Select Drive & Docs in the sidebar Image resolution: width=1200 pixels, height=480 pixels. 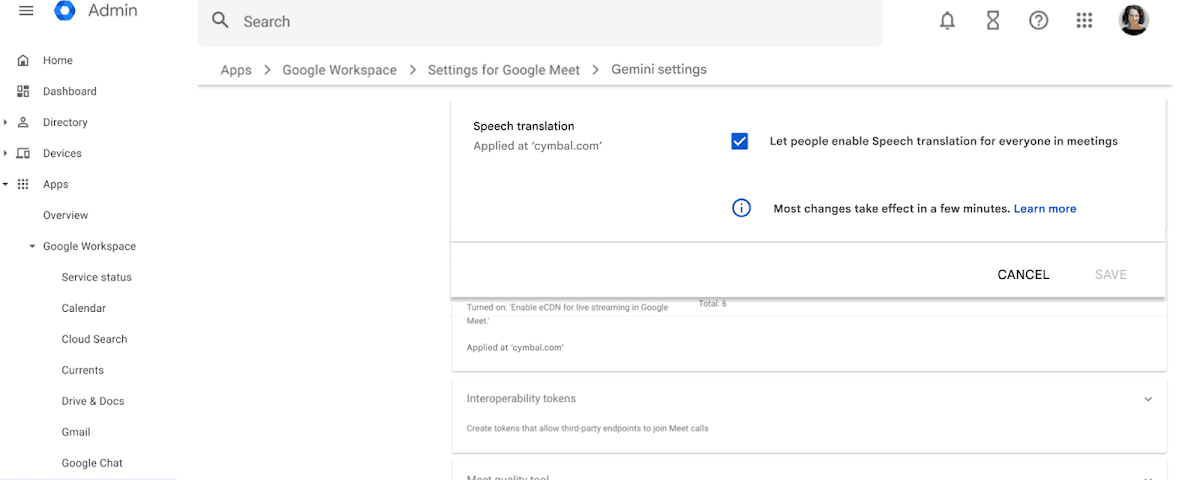[x=92, y=401]
